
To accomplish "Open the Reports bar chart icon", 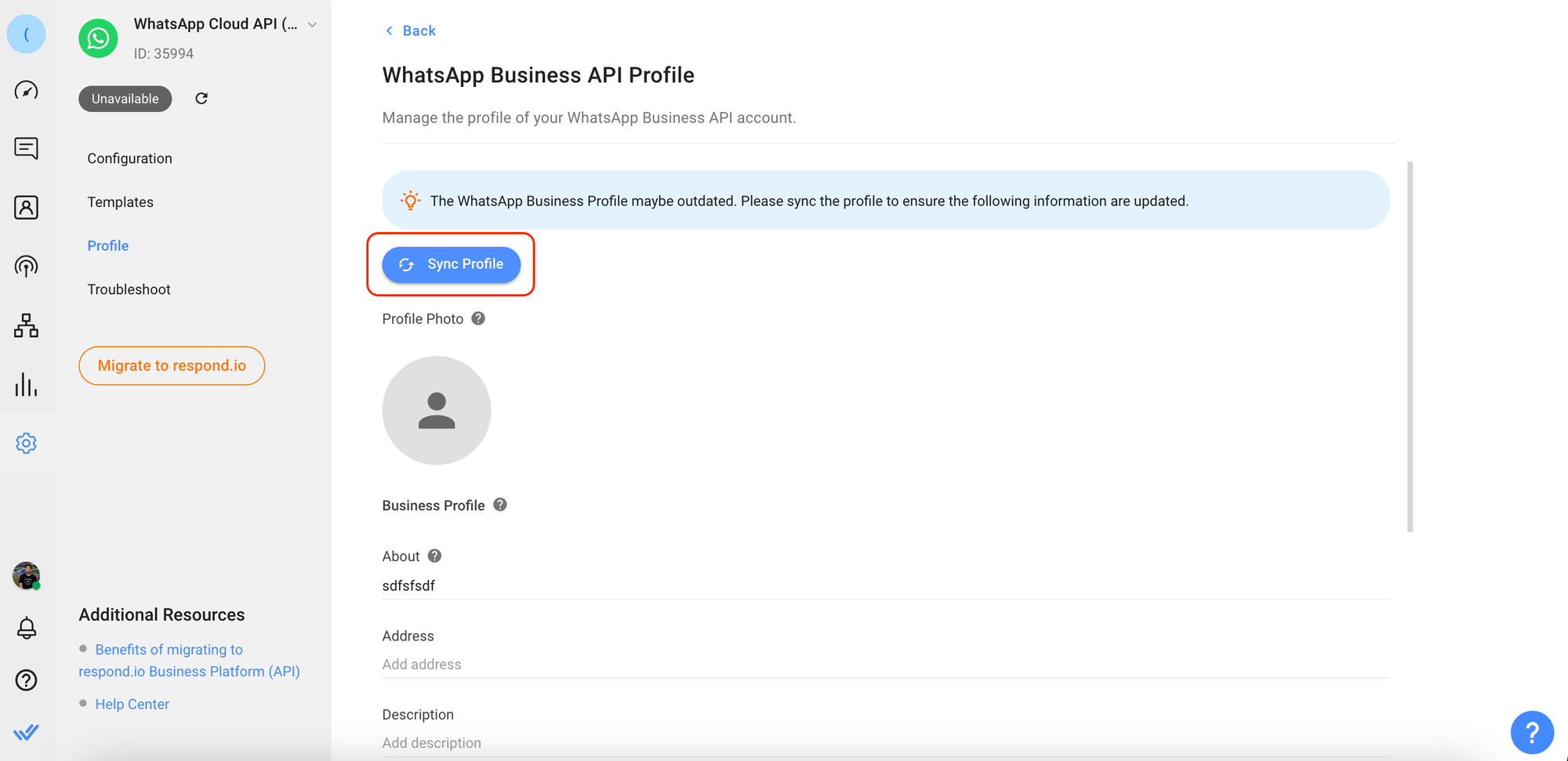I will pyautogui.click(x=26, y=385).
